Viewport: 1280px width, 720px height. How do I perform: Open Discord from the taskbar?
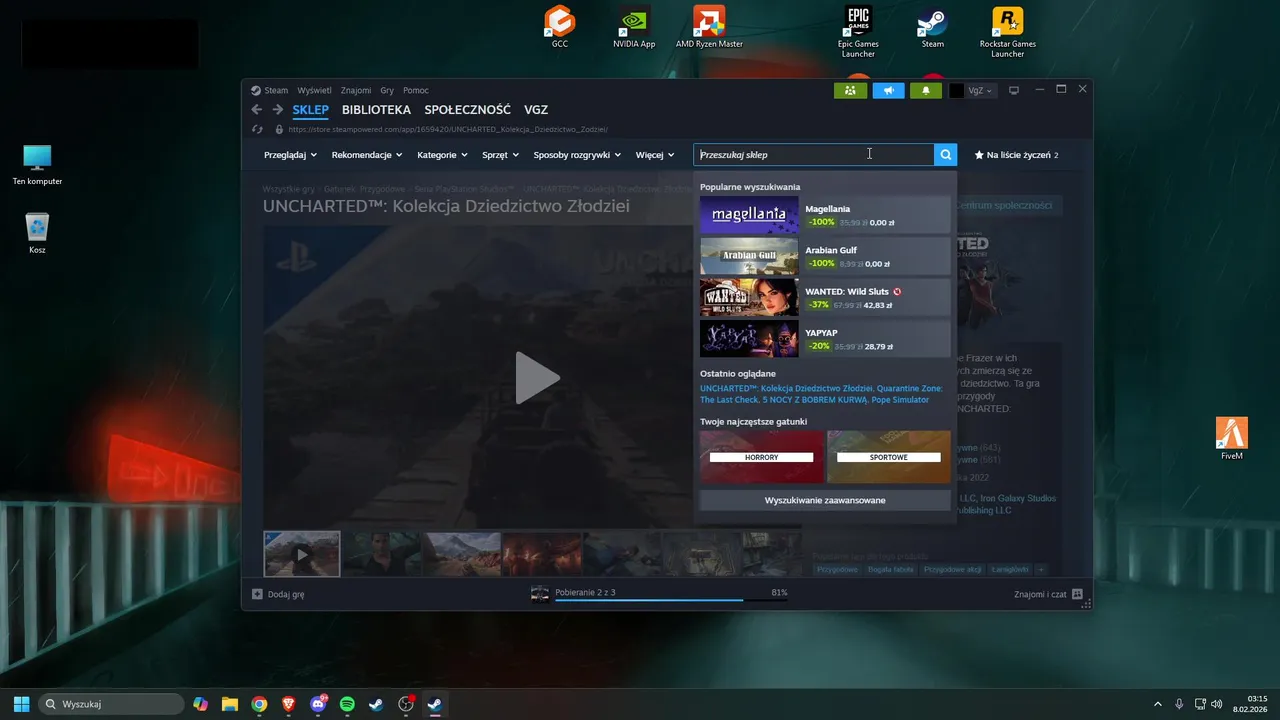click(318, 704)
